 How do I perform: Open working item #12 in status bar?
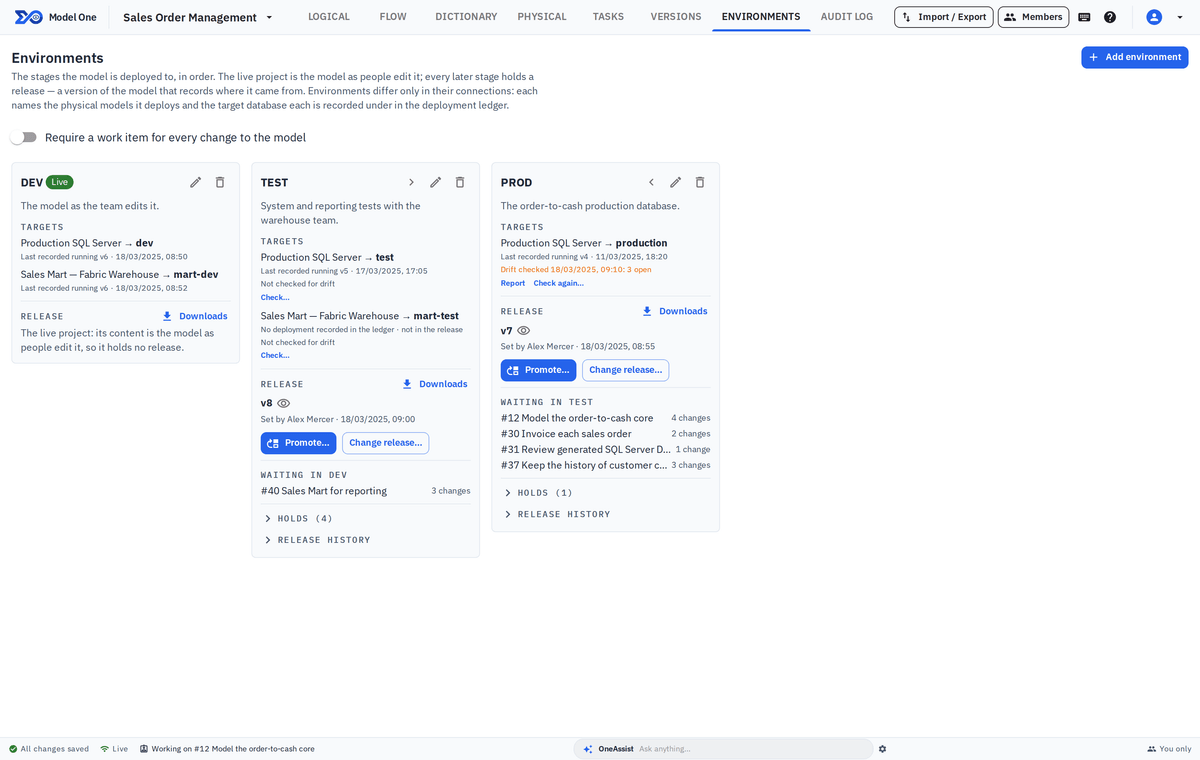(x=227, y=748)
